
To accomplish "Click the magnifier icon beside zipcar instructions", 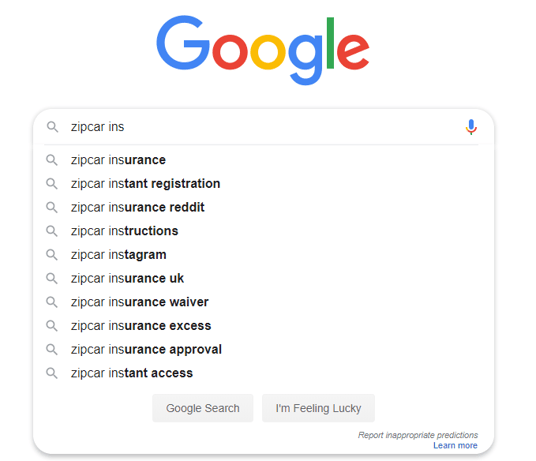I will point(52,231).
